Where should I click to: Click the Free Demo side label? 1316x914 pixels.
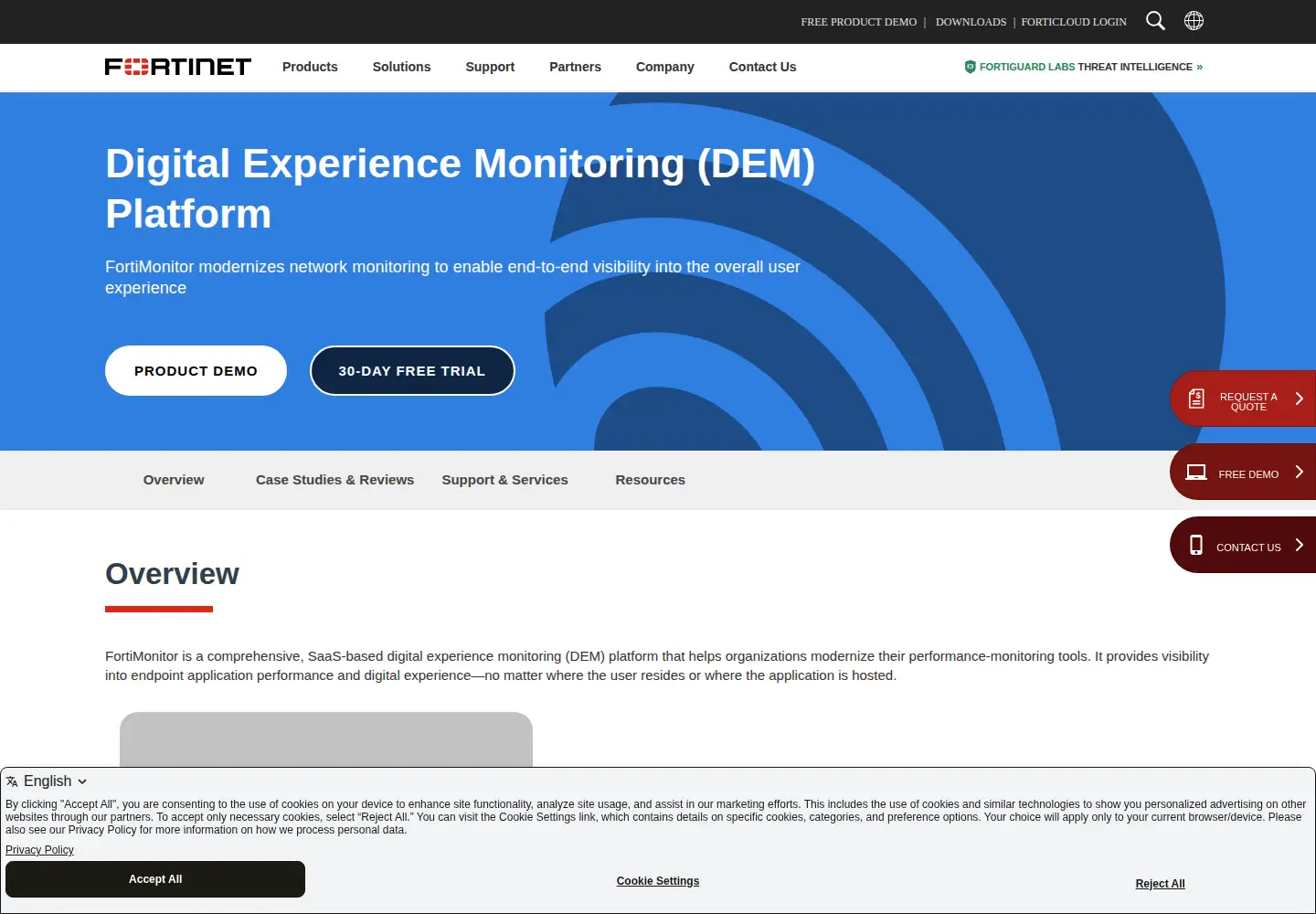pyautogui.click(x=1248, y=474)
